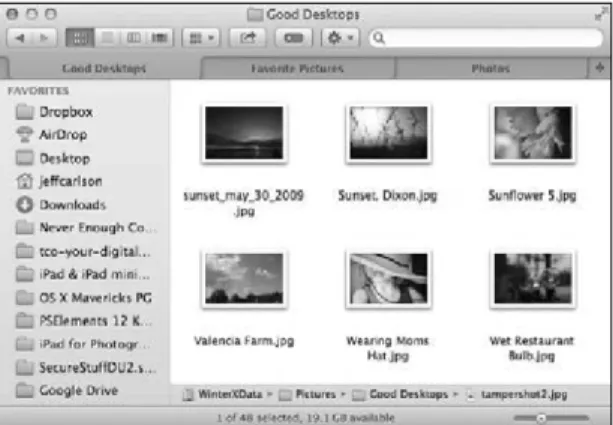The image size is (613, 425).
Task: Switch to the Good Desktops tab
Action: [x=104, y=68]
